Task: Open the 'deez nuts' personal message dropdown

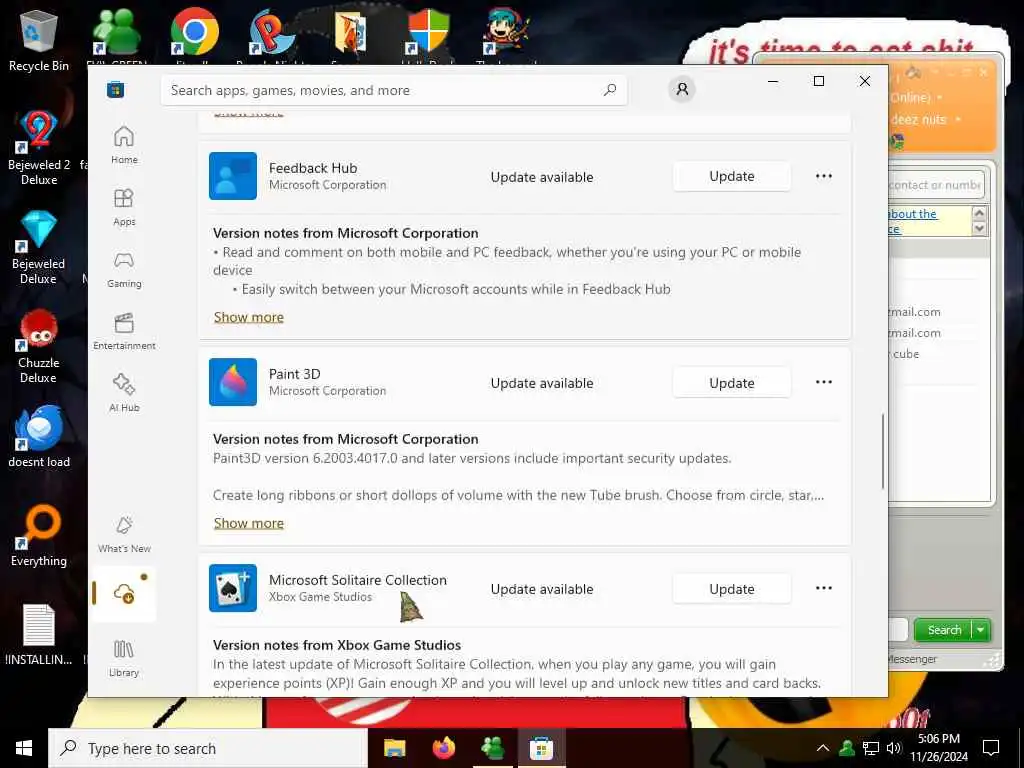Action: point(957,120)
